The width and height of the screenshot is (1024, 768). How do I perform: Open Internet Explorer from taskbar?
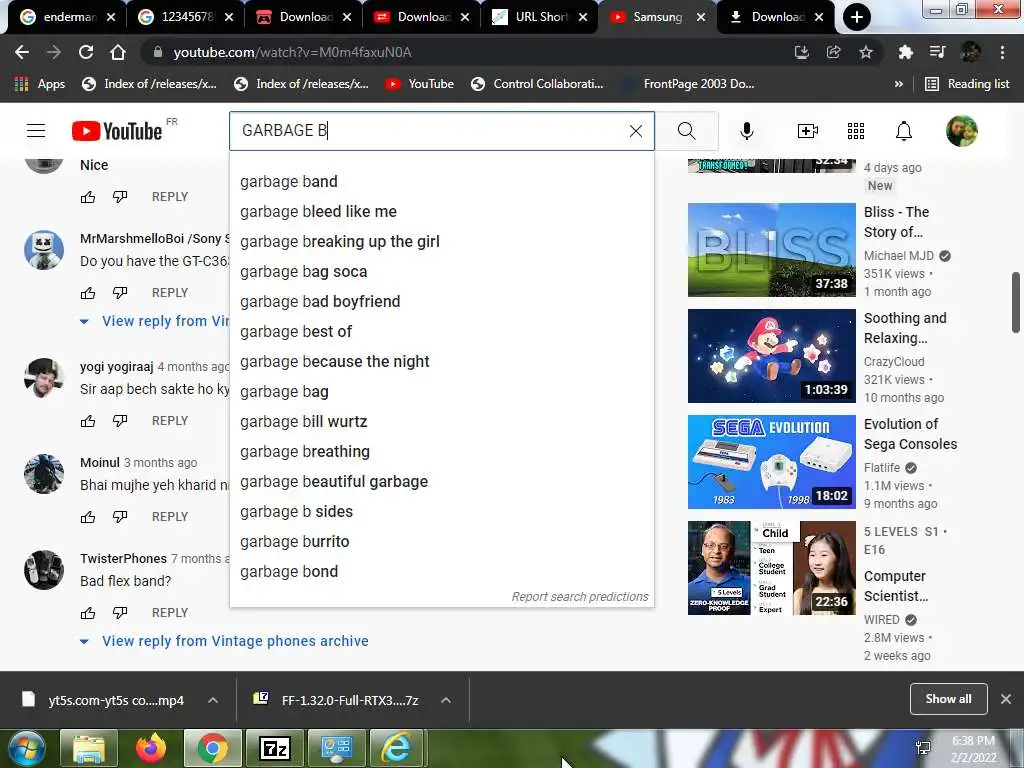point(397,748)
